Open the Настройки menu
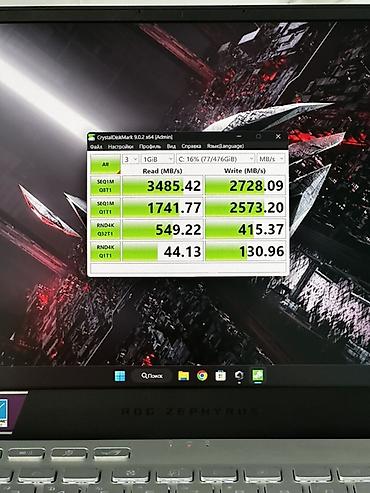 point(121,146)
